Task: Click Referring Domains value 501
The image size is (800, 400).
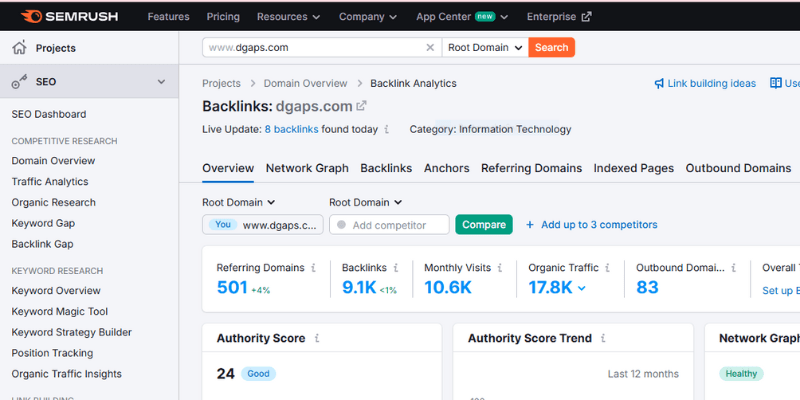Action: (x=232, y=288)
